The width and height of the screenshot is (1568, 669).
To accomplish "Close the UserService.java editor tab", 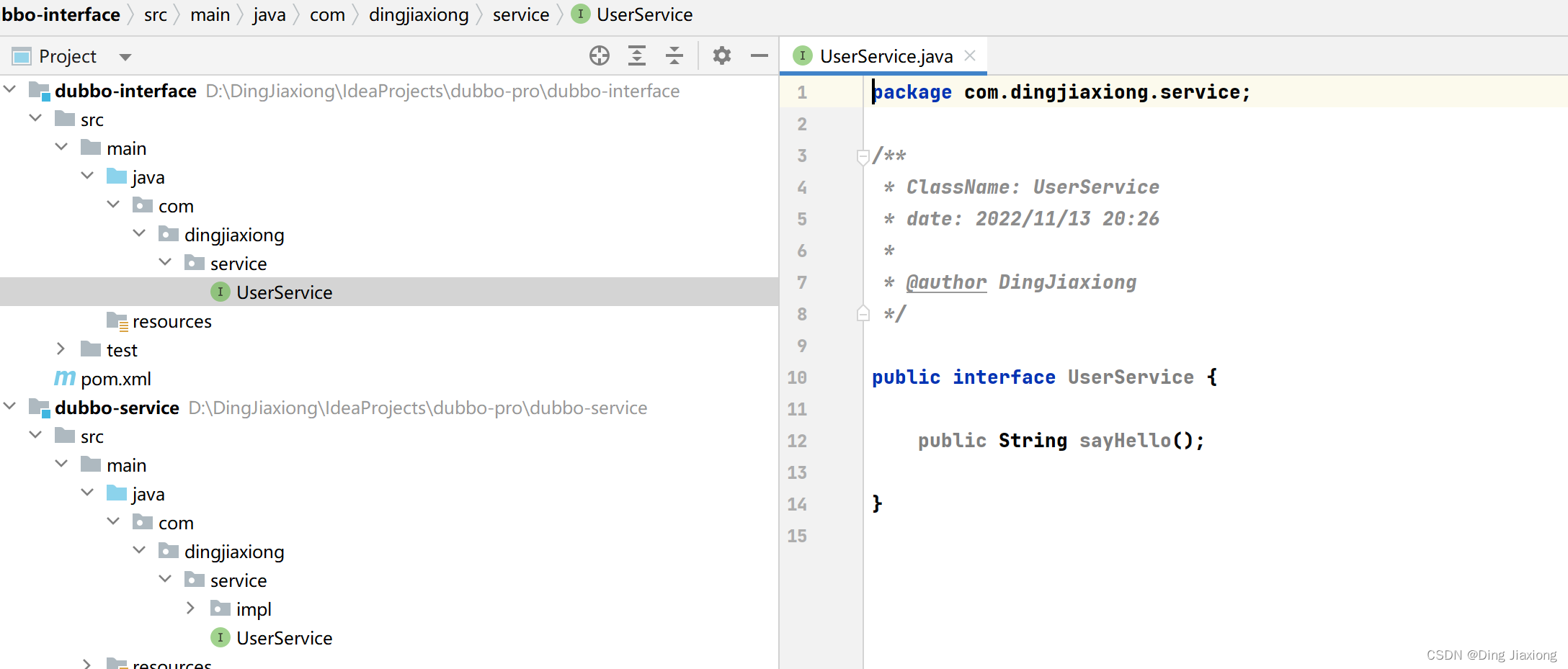I will (x=970, y=55).
